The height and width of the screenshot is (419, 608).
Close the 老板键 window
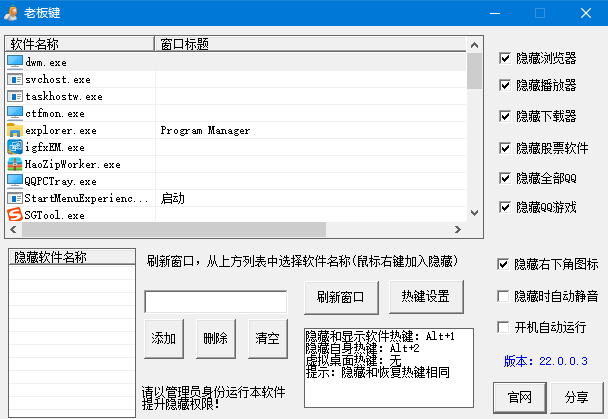(586, 13)
